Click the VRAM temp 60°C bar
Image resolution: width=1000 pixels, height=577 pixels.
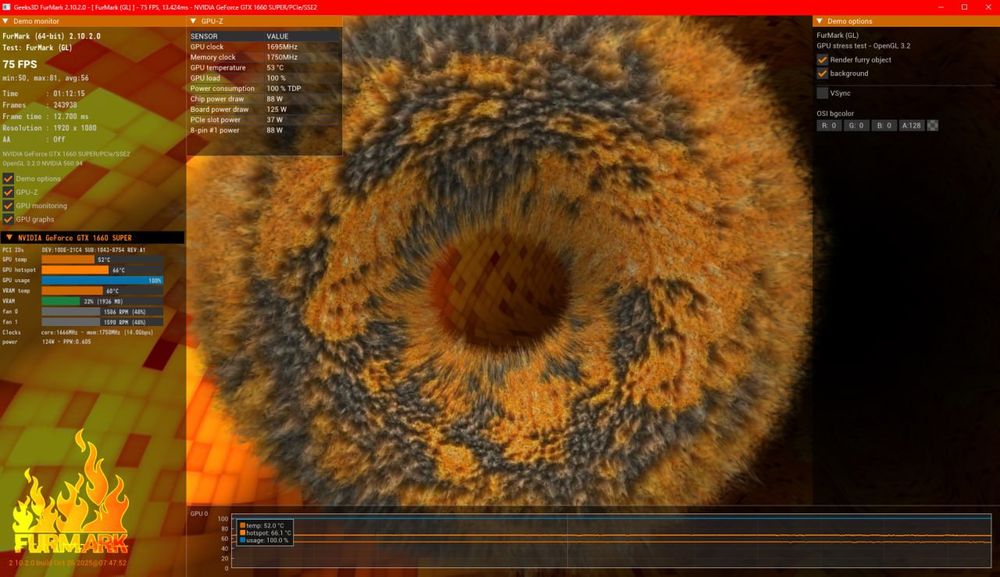102,291
